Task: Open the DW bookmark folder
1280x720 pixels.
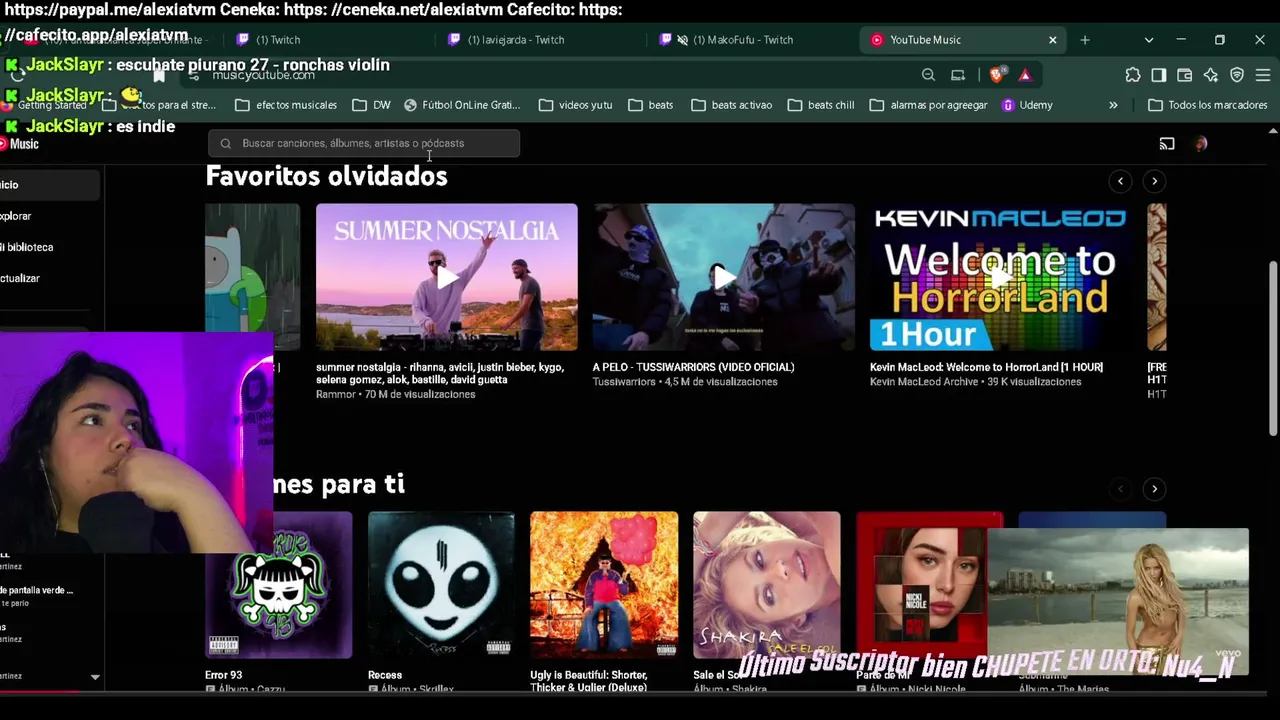Action: click(x=371, y=105)
